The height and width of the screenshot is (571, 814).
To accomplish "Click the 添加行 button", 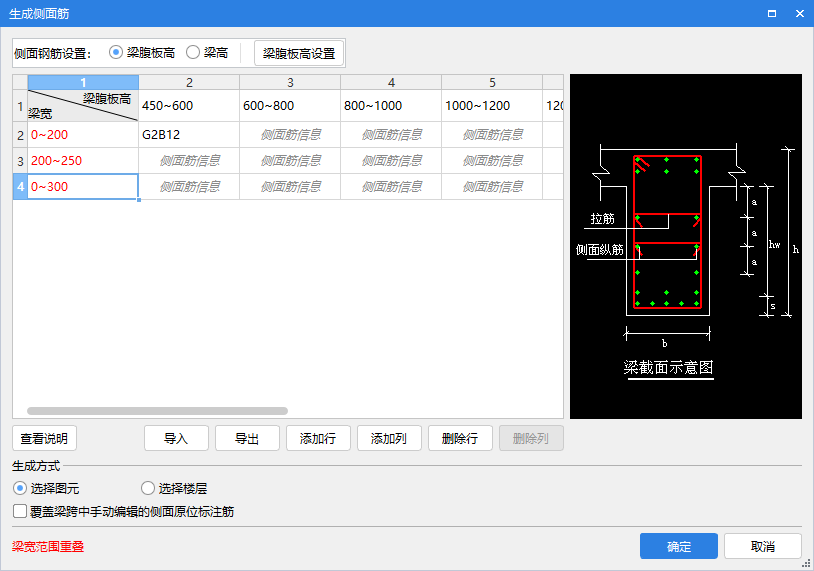I will [318, 439].
